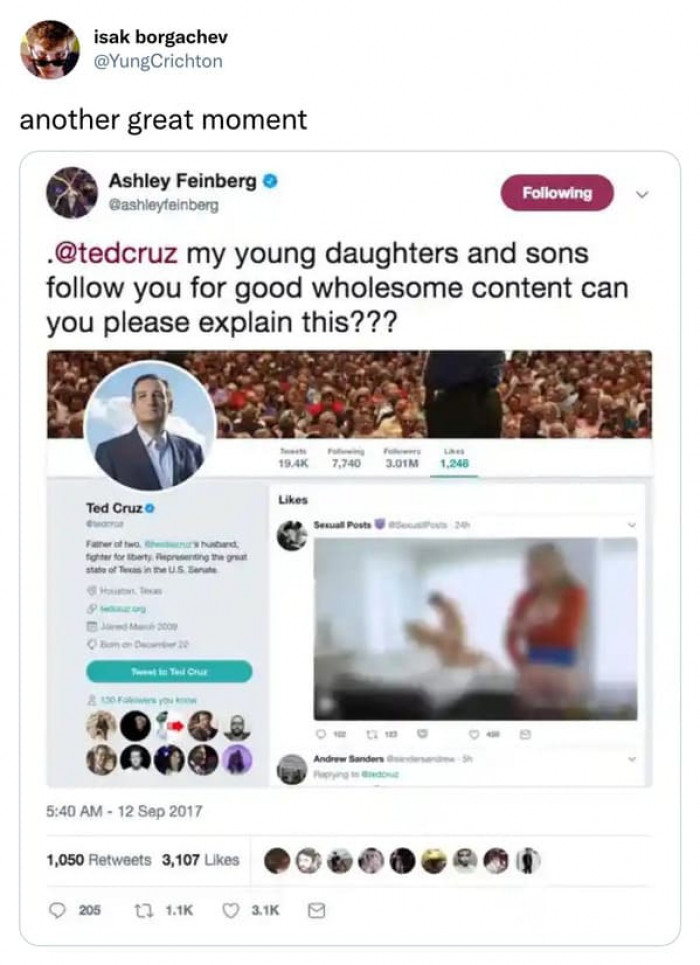This screenshot has width=700, height=965.
Task: Select the Likes tab showing 1,248
Action: pos(454,458)
